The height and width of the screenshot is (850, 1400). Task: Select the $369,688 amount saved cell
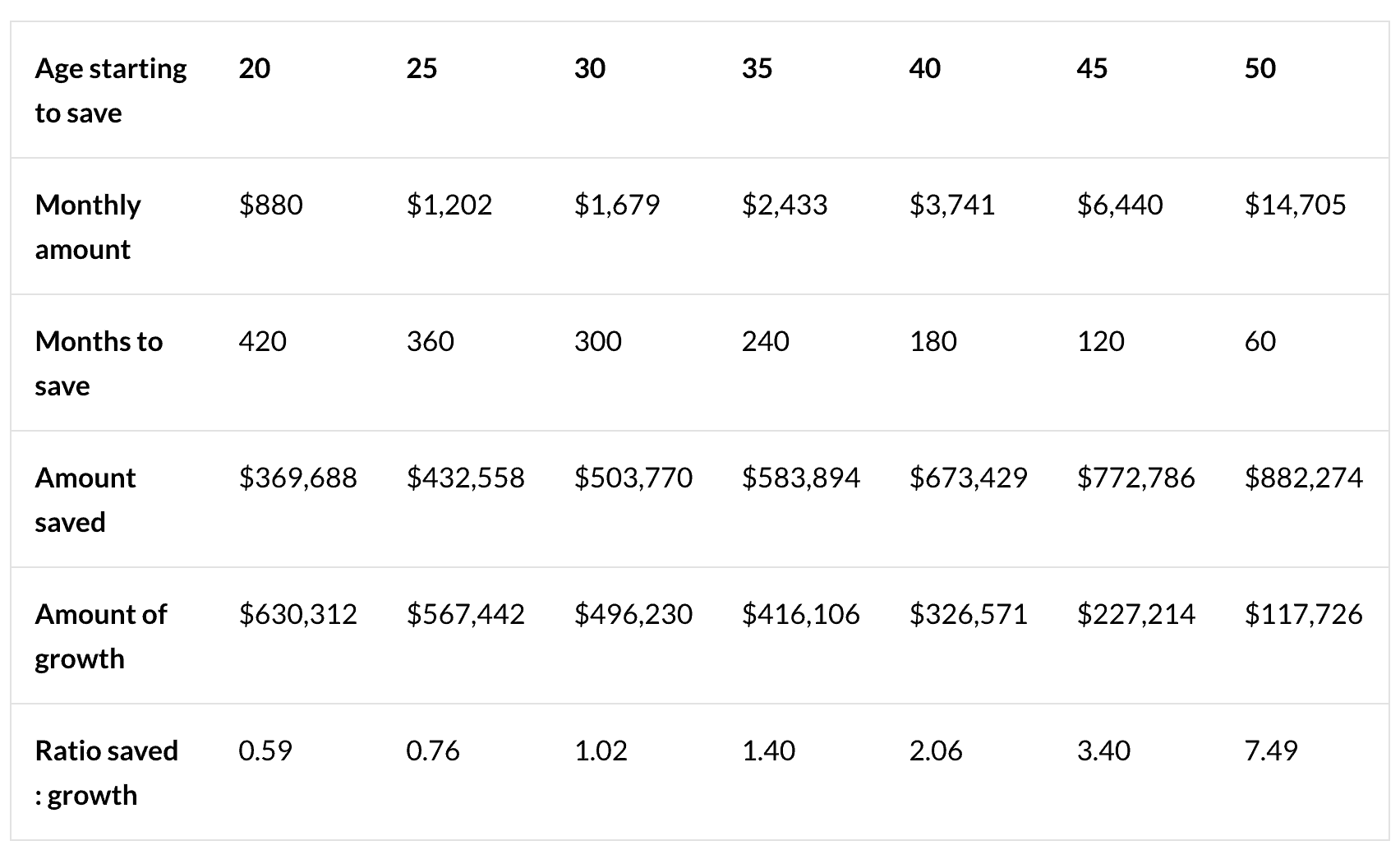(x=298, y=478)
